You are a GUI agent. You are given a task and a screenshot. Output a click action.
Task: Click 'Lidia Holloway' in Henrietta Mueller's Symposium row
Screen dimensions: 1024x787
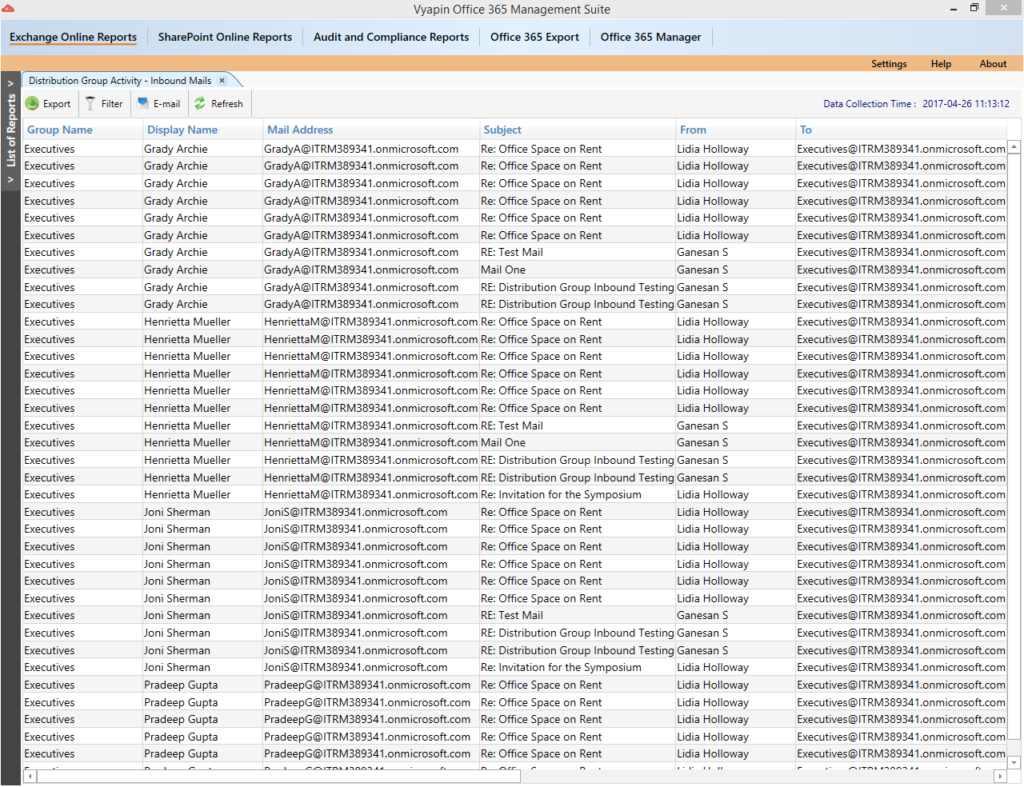(712, 494)
